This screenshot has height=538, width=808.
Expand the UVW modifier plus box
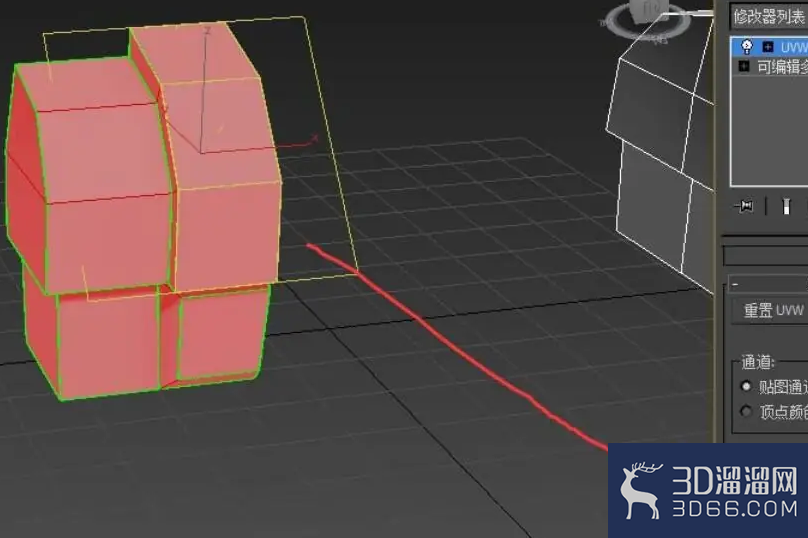click(768, 47)
